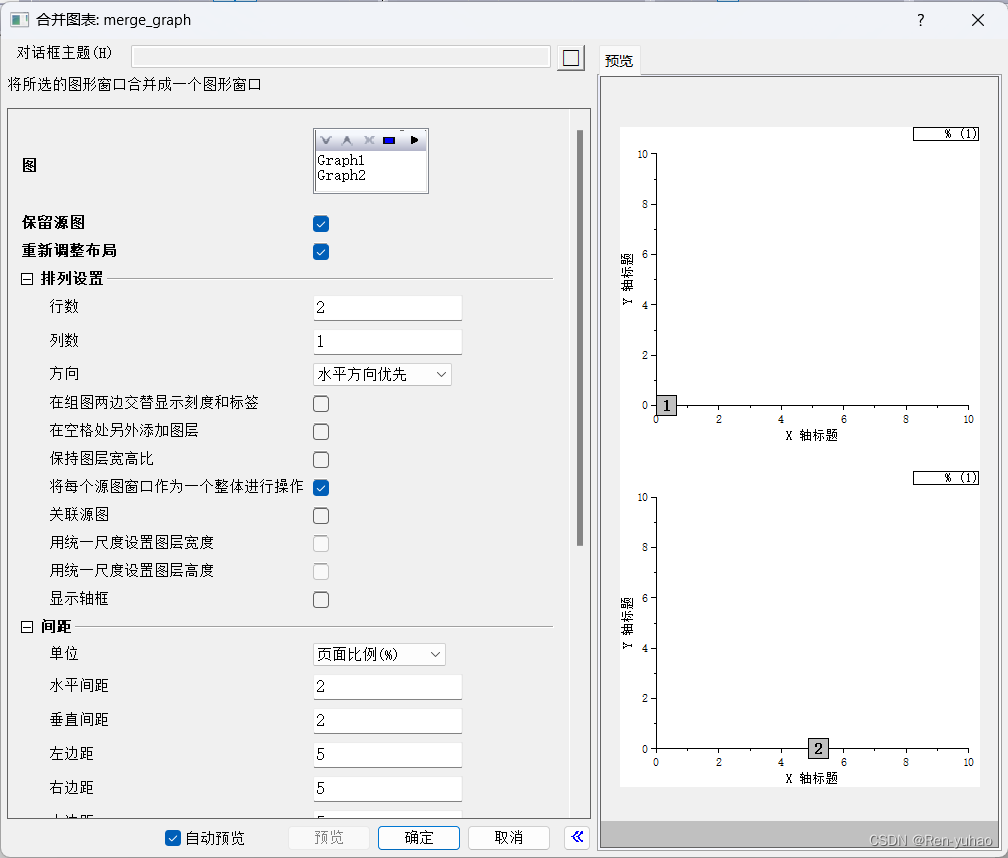Switch to the 预览 tab
This screenshot has width=1008, height=858.
pos(618,59)
